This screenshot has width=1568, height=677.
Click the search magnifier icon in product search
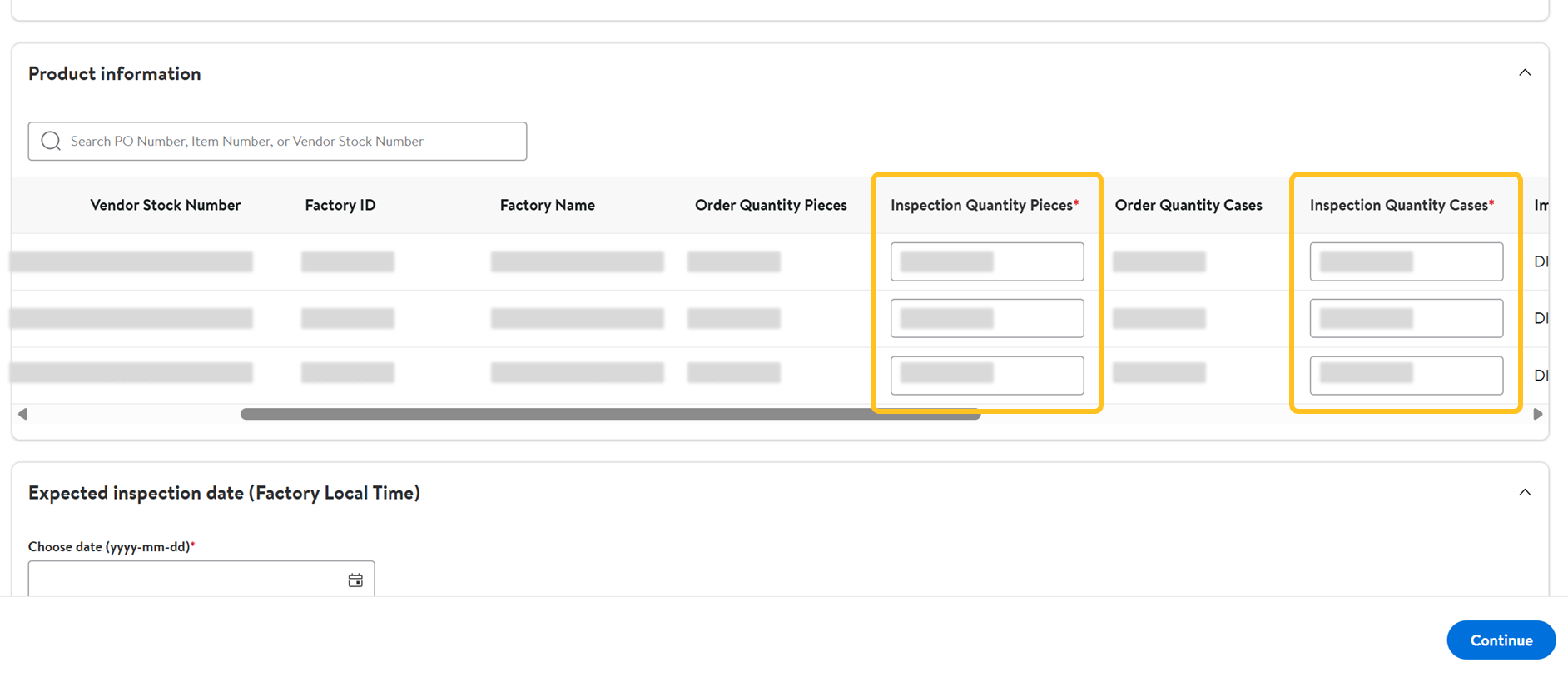(x=51, y=141)
